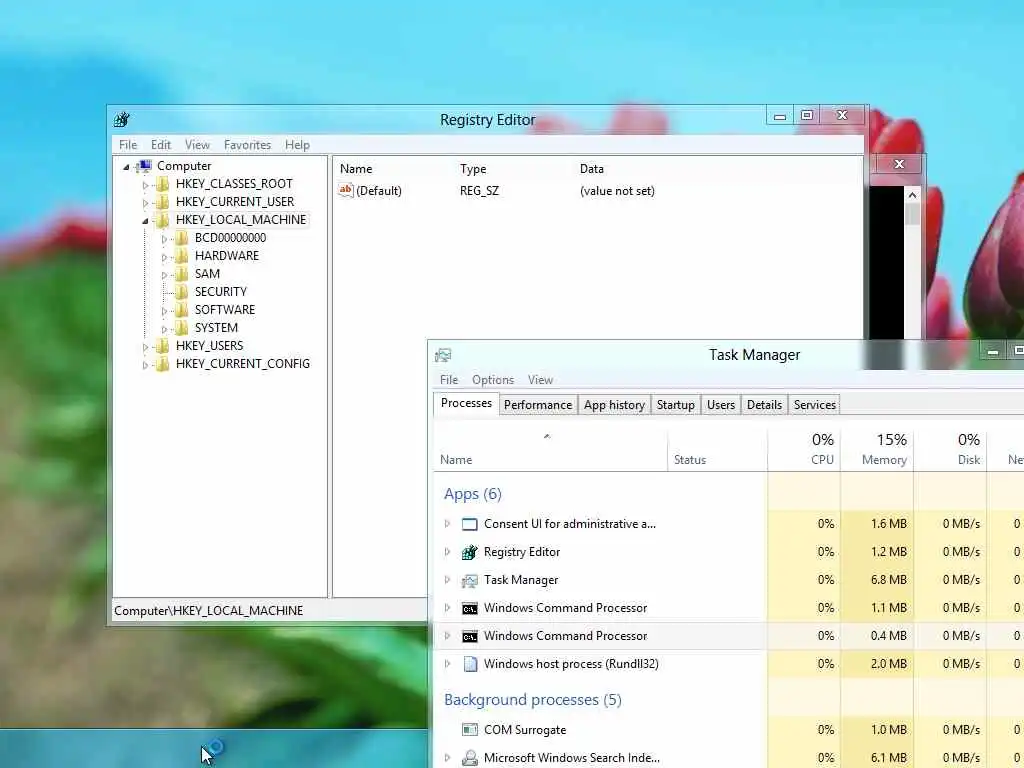This screenshot has height=768, width=1024.
Task: Click the Task Manager title bar icon
Action: (443, 355)
